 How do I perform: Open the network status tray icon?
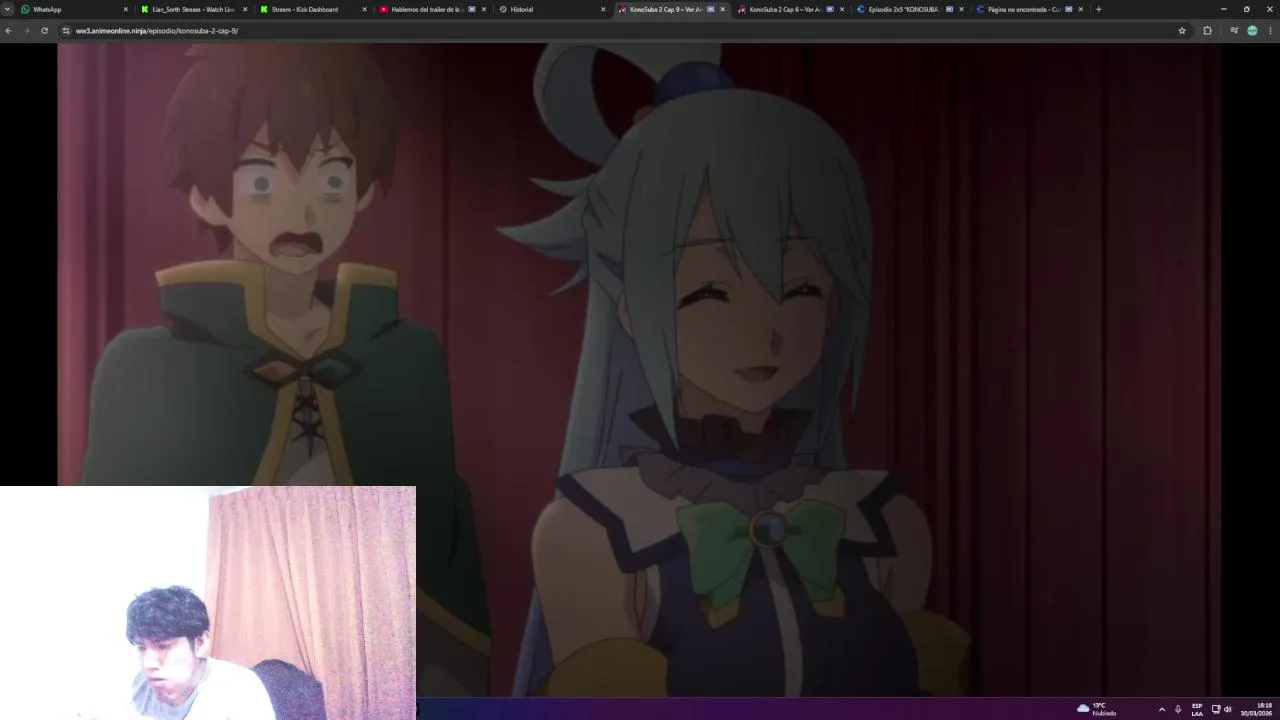click(x=1216, y=709)
